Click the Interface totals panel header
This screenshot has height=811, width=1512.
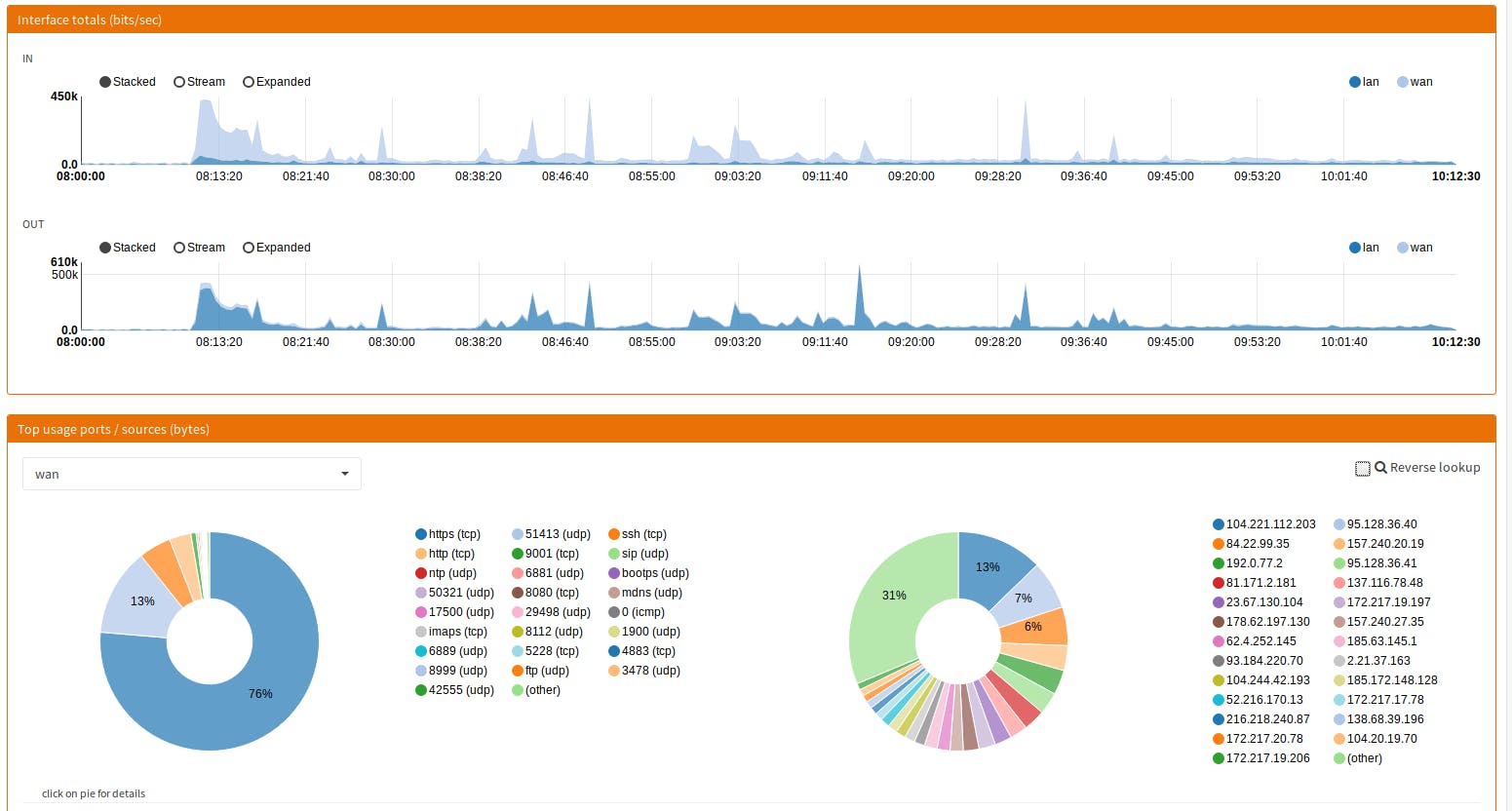(752, 19)
